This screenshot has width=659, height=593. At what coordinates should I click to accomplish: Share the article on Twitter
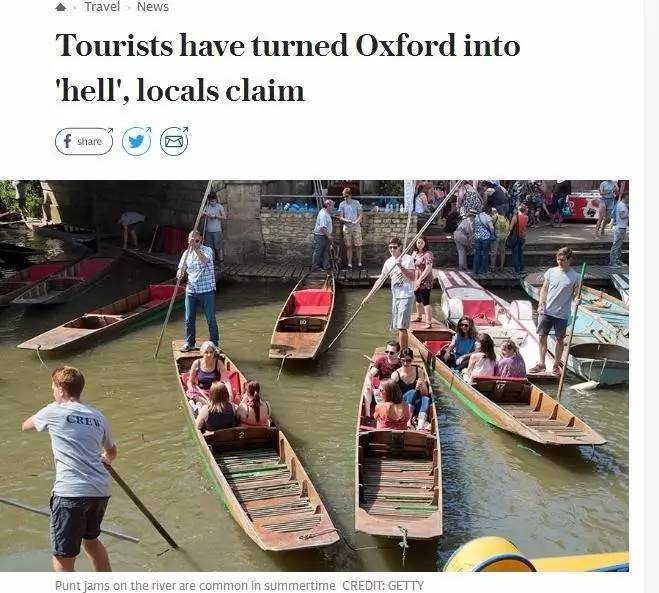click(x=136, y=141)
